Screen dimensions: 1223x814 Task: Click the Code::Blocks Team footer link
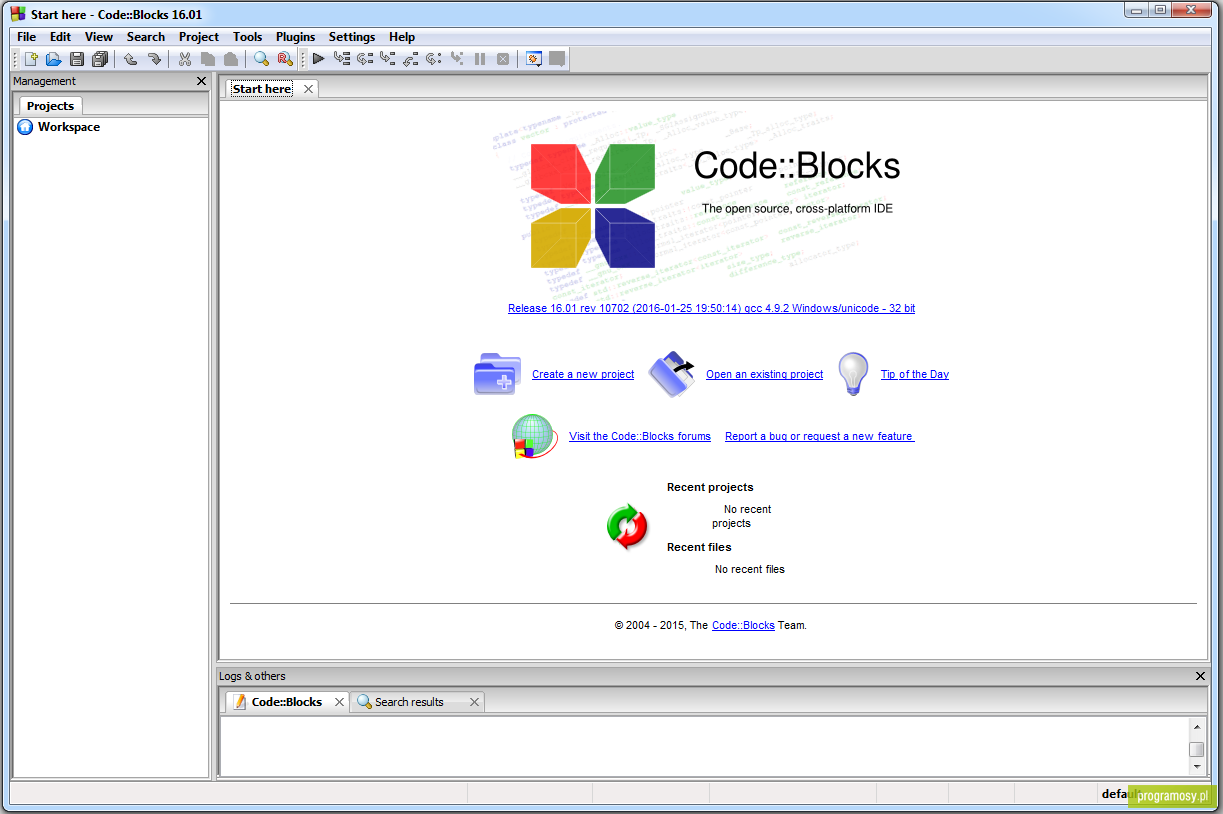click(x=743, y=625)
